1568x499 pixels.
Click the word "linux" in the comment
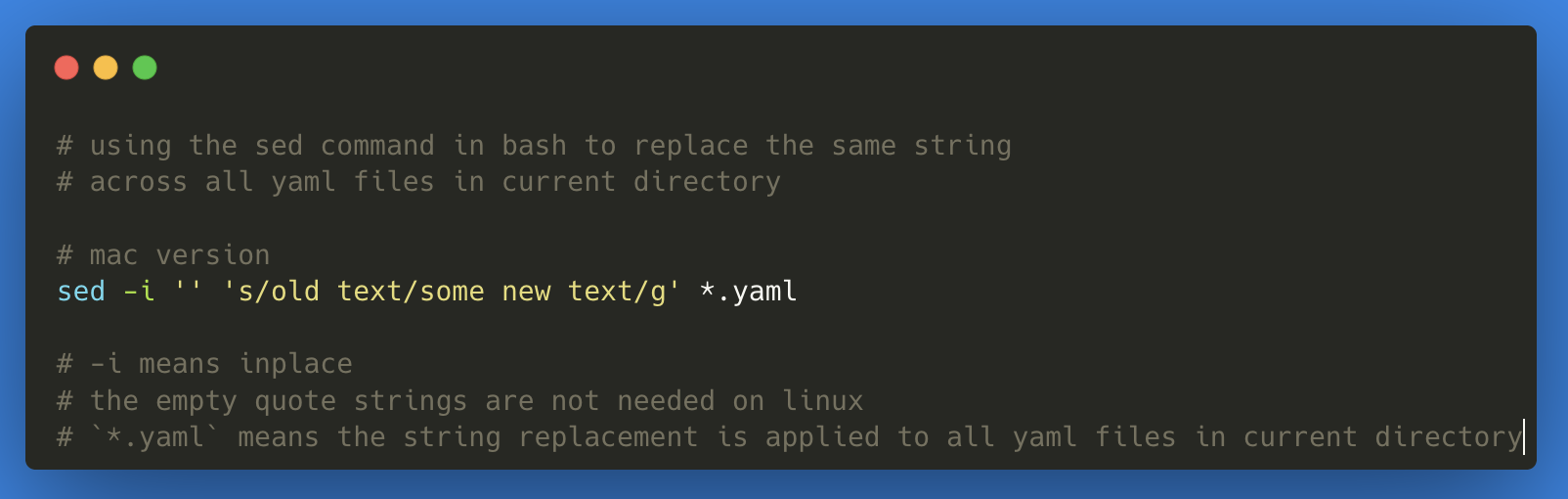click(822, 401)
